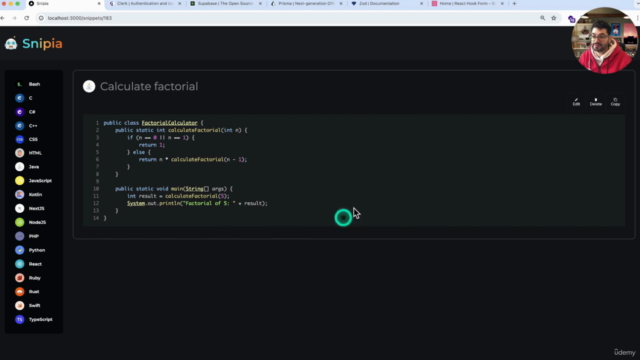Select the Kotlin language icon
The width and height of the screenshot is (640, 360).
(x=20, y=194)
